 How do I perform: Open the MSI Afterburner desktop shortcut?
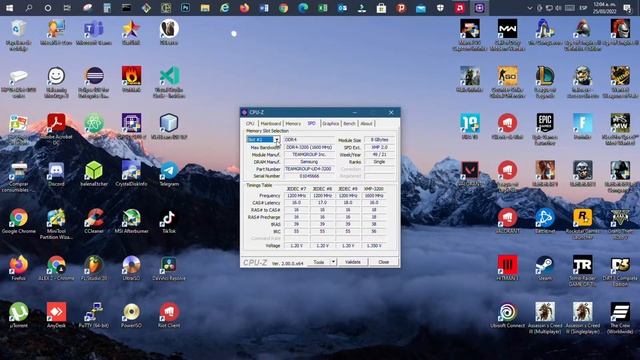pos(131,221)
